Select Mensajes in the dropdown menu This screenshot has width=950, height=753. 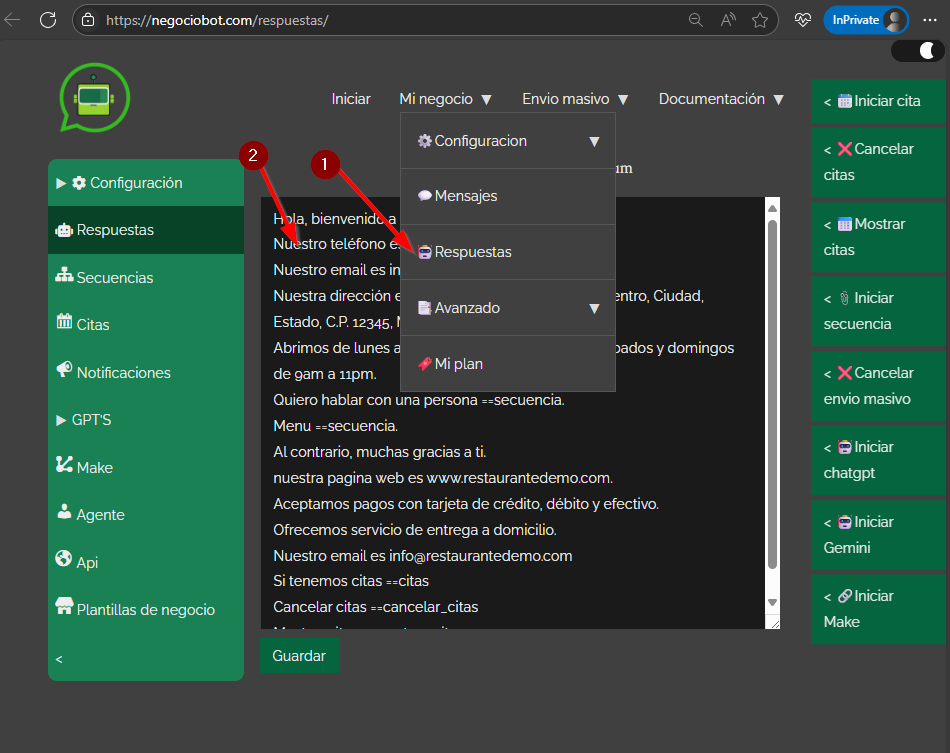pos(508,196)
